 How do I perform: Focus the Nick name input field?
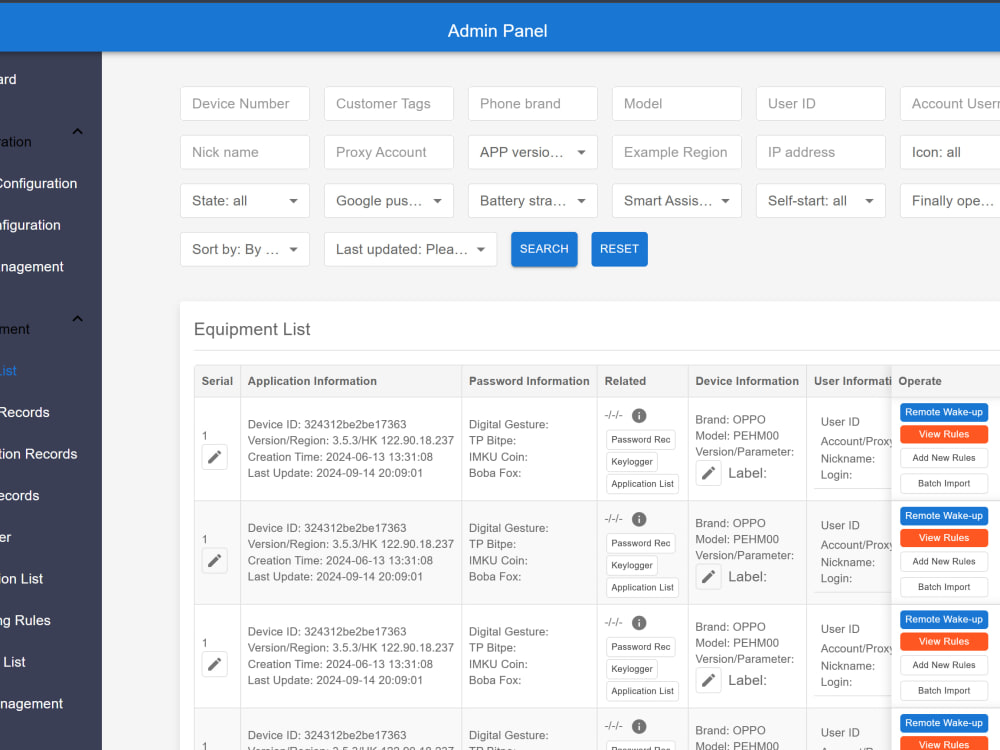(245, 152)
